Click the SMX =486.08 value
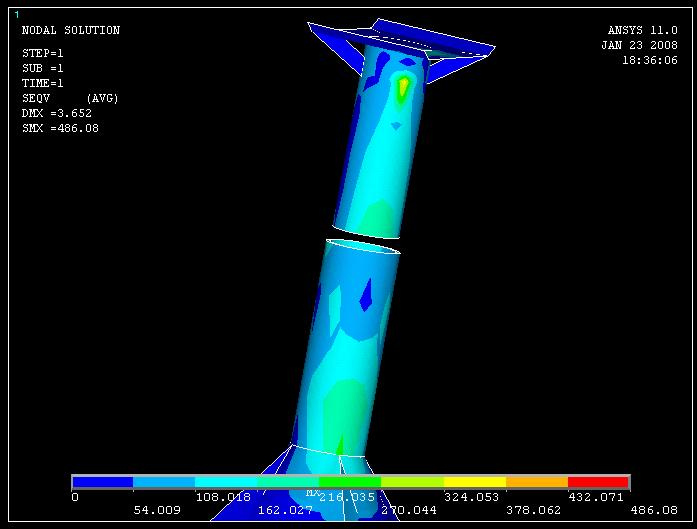The width and height of the screenshot is (697, 529). click(x=60, y=128)
